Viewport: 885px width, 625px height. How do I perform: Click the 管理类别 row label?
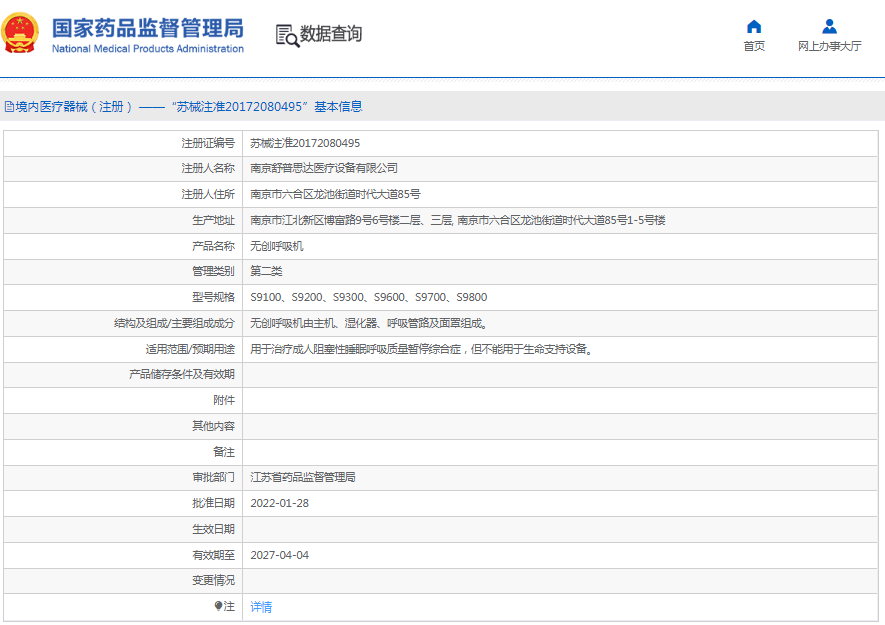click(213, 271)
